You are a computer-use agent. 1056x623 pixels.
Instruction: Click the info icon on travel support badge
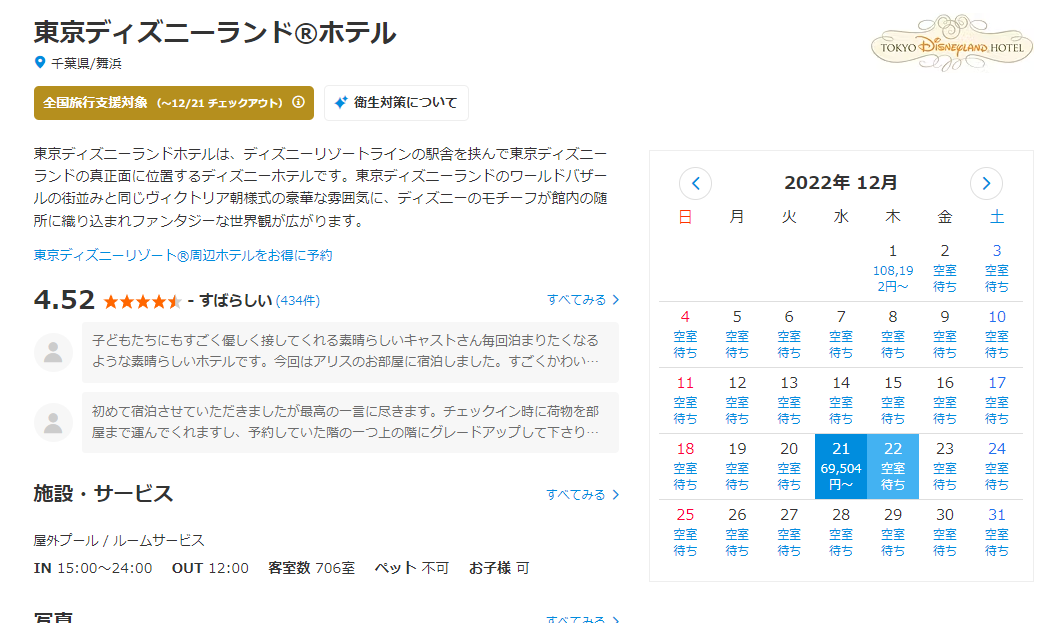tap(298, 102)
